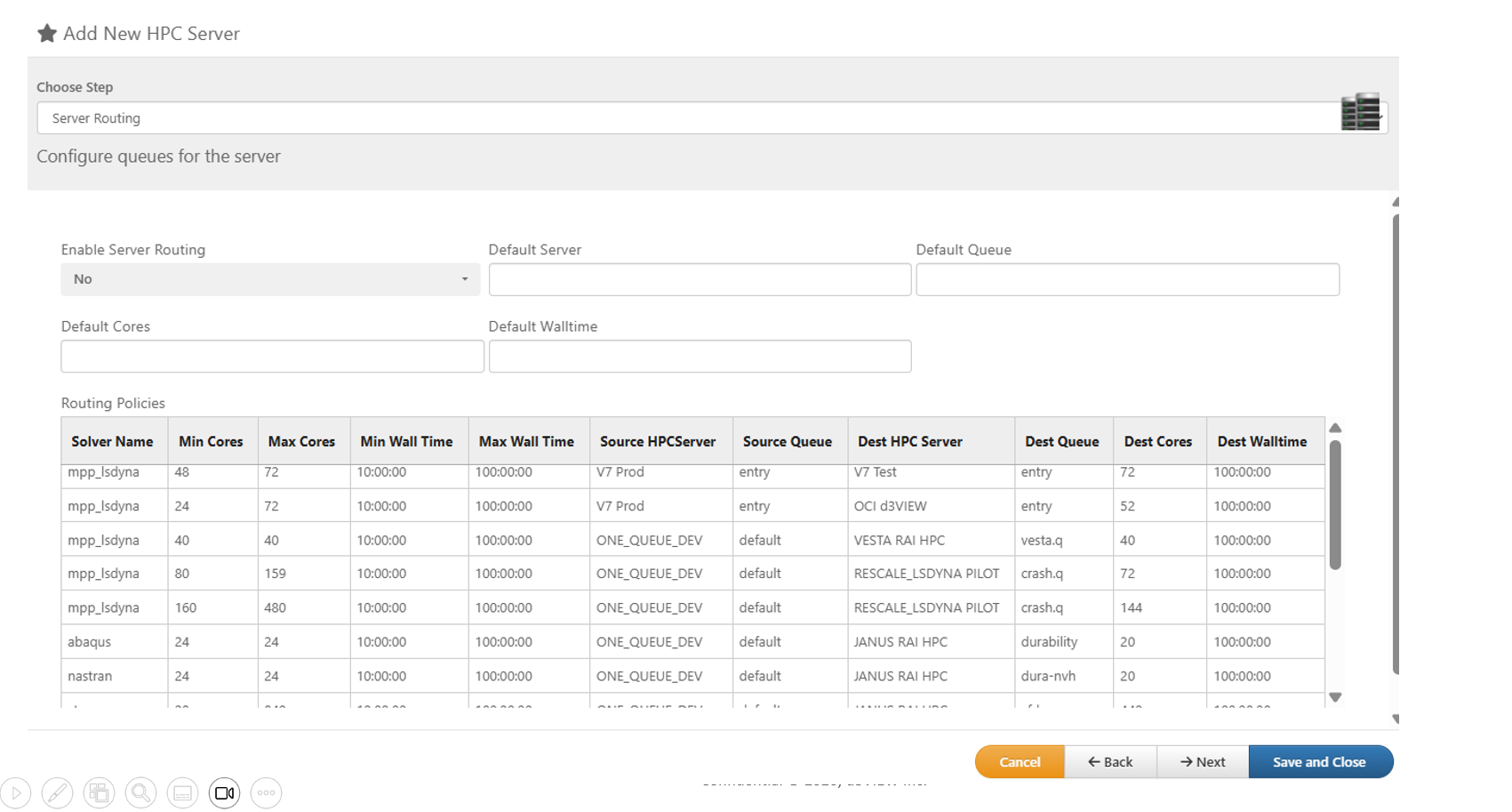Focus the Default Walltime text box
1512x812 pixels.
[700, 356]
